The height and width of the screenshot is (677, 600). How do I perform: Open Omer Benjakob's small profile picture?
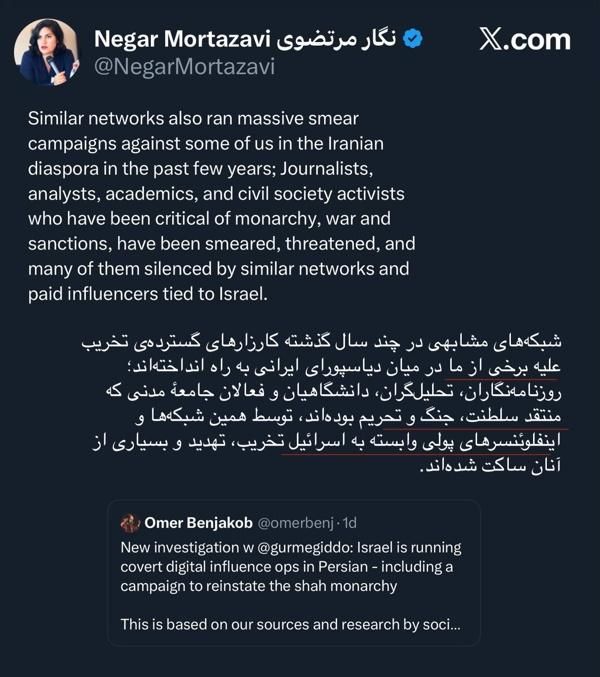[x=130, y=523]
